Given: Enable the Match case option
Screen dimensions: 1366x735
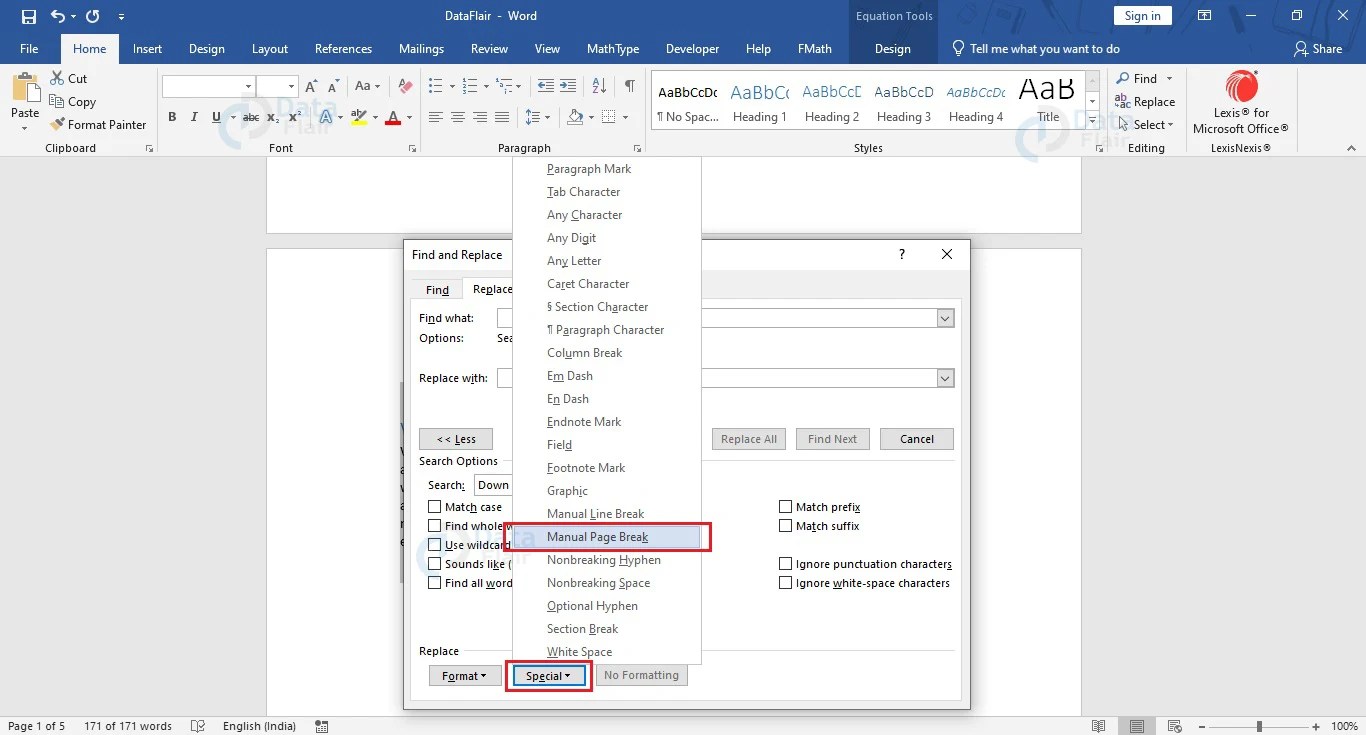Looking at the screenshot, I should point(435,506).
